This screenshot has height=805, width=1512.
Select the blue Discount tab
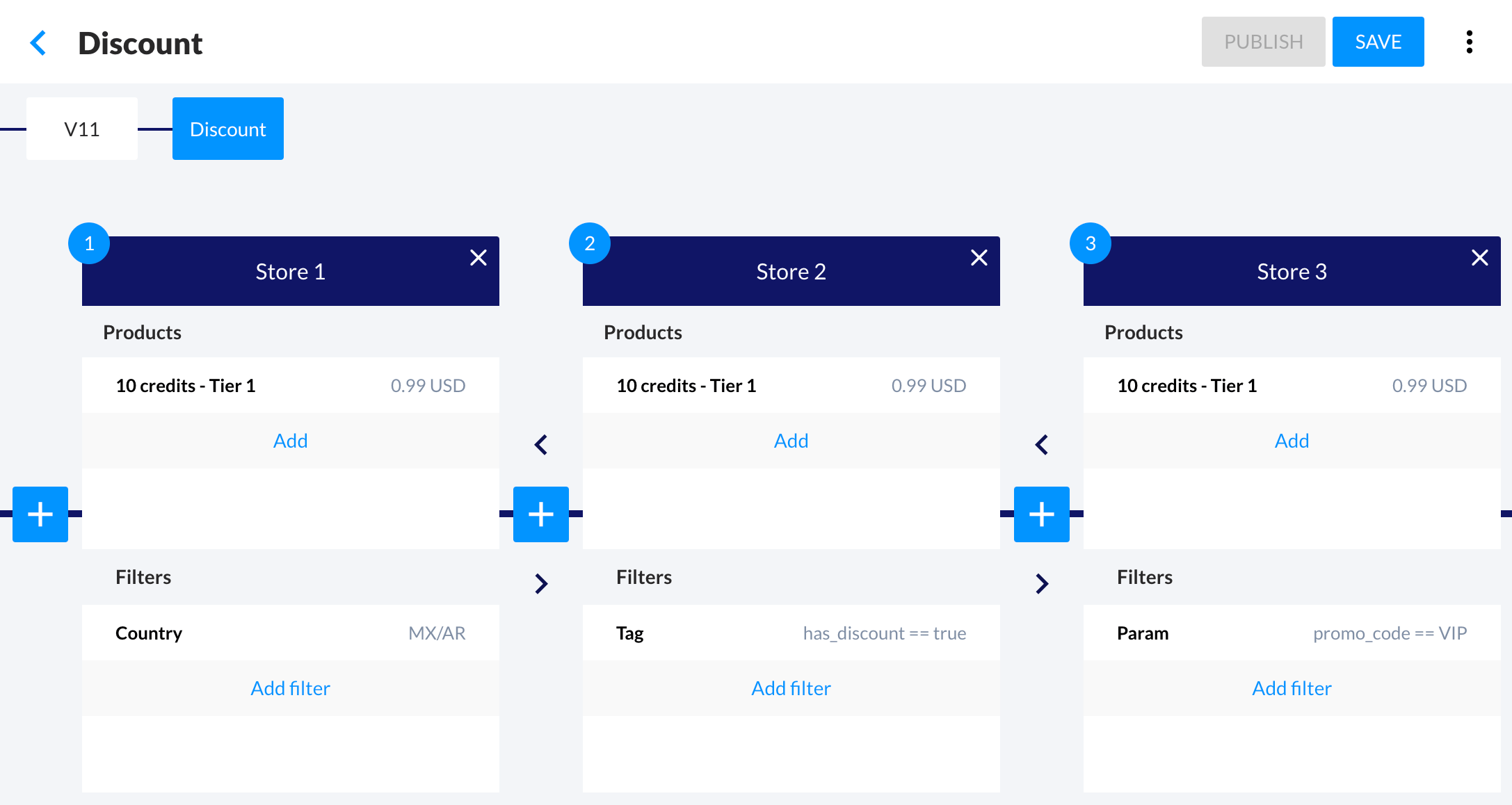[x=228, y=129]
